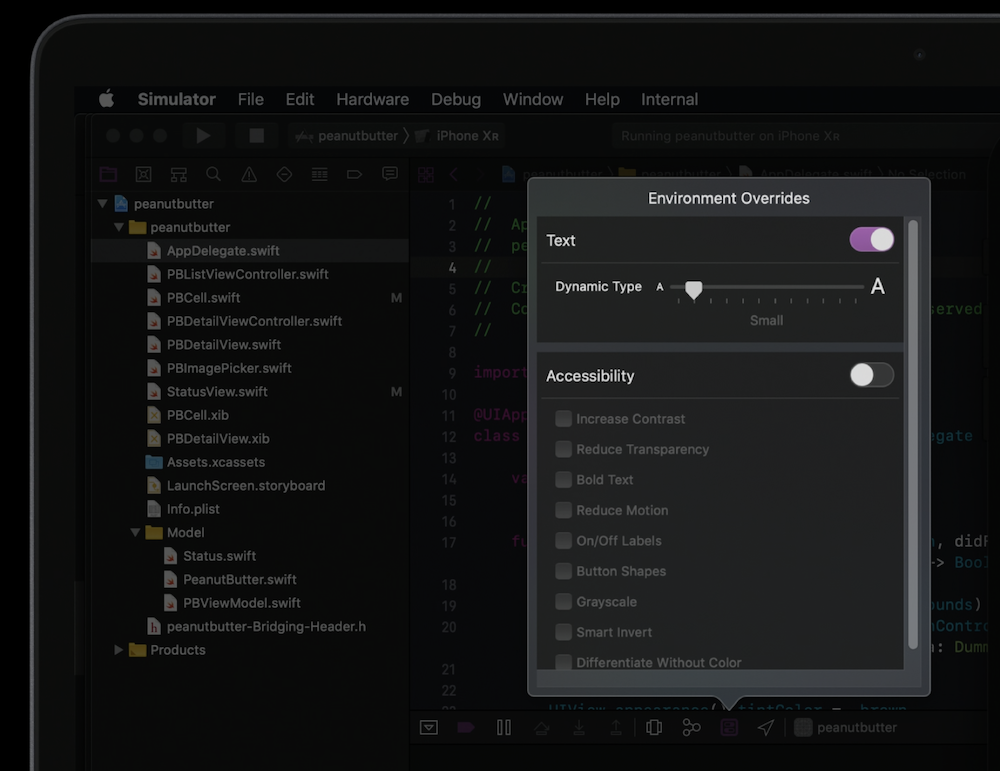This screenshot has height=771, width=1000.
Task: Switch to the Debug navigator
Action: click(x=320, y=174)
